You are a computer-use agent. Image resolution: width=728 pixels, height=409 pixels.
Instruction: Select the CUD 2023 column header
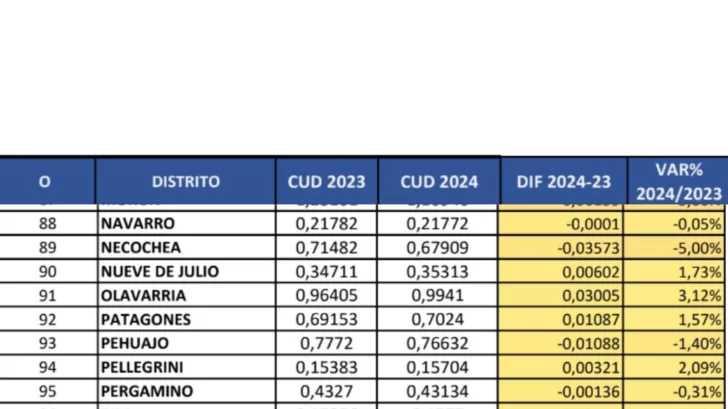click(x=326, y=182)
